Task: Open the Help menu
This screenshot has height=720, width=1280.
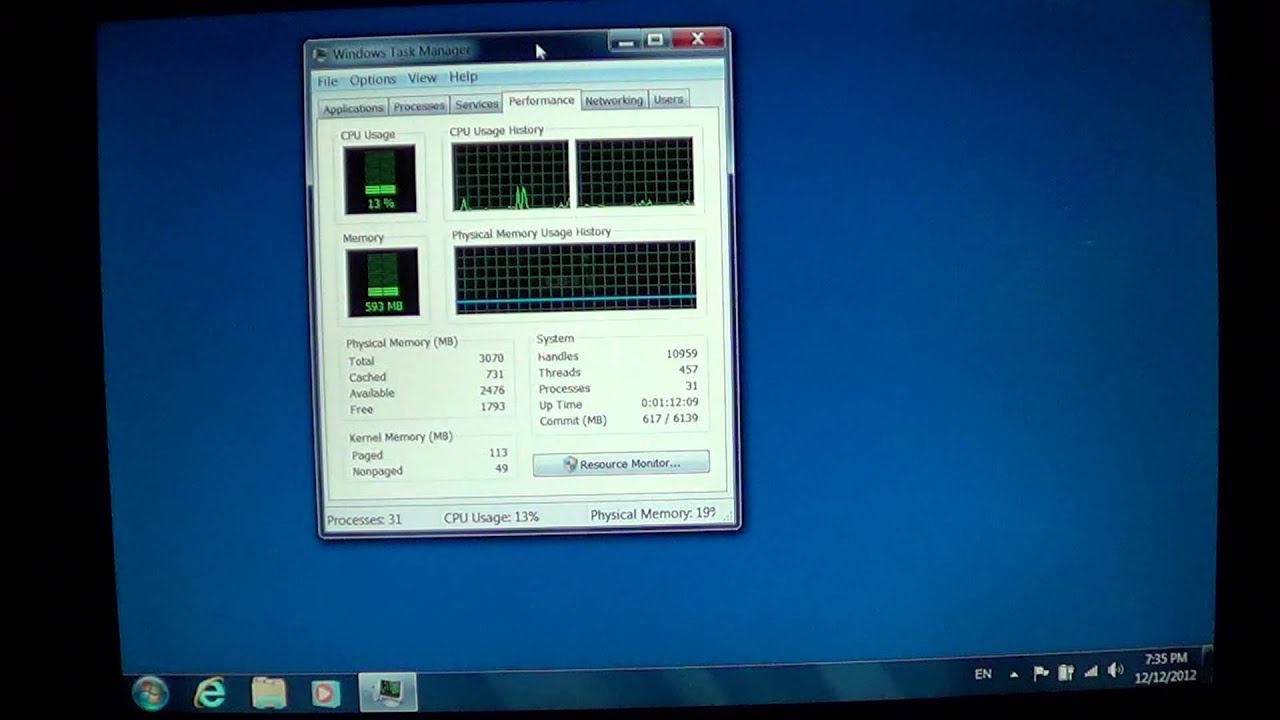Action: point(463,77)
